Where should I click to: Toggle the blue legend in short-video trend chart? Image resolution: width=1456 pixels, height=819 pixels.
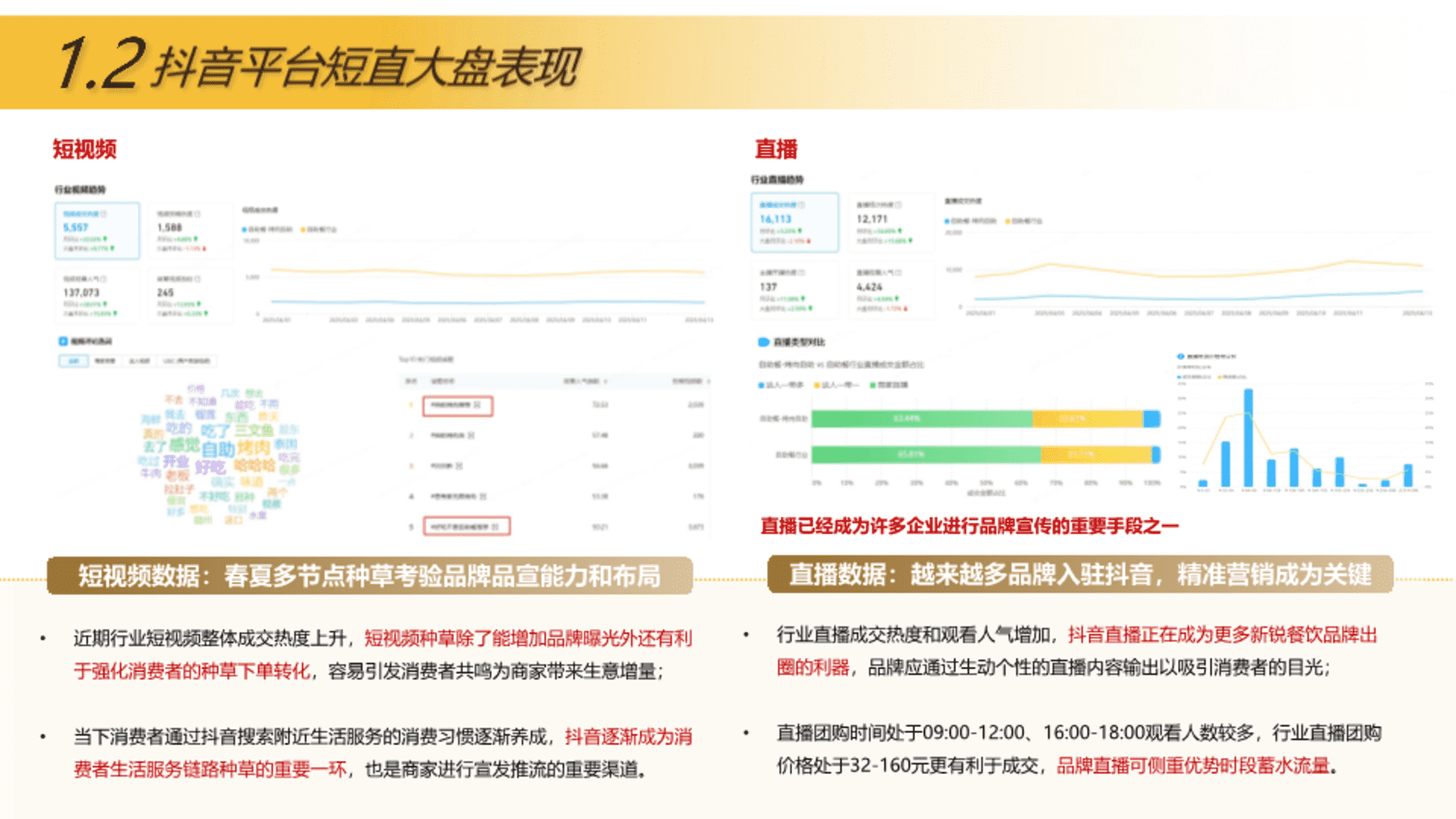267,229
